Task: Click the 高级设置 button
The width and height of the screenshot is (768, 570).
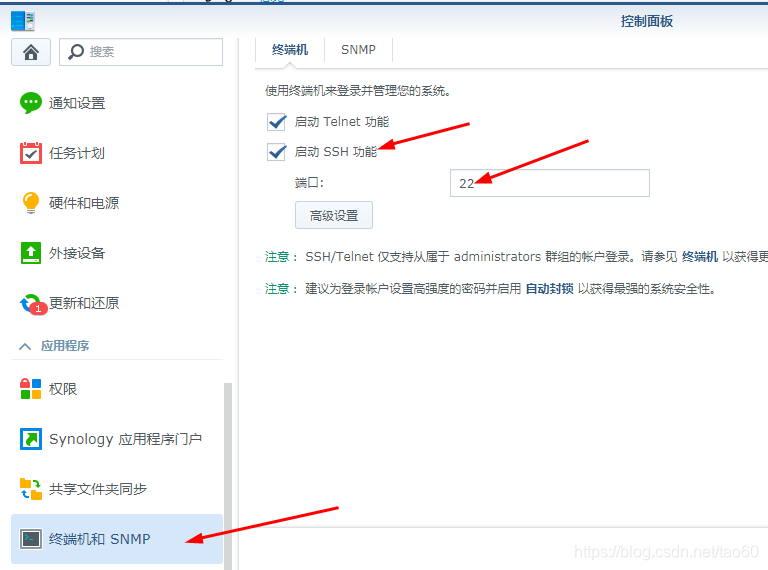Action: pos(334,215)
